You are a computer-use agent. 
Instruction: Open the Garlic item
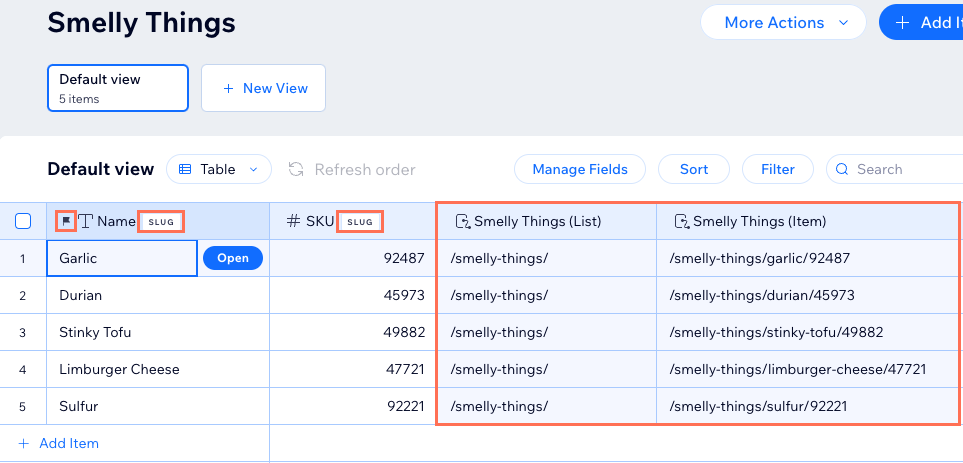(233, 258)
